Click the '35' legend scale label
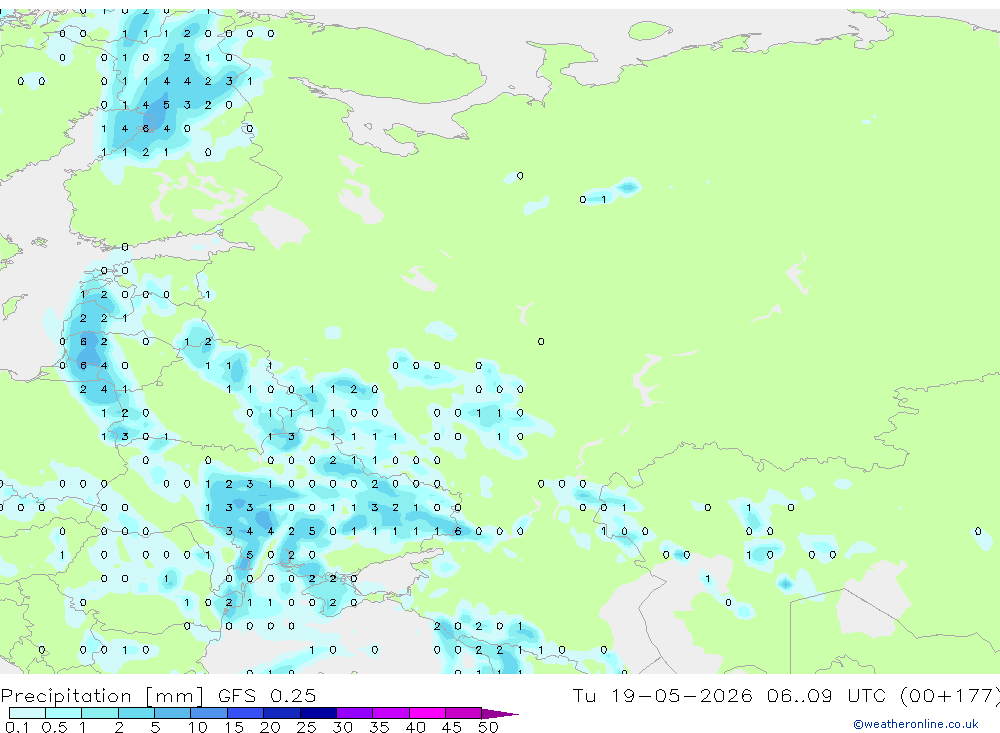Image resolution: width=1000 pixels, height=733 pixels. coord(379,727)
